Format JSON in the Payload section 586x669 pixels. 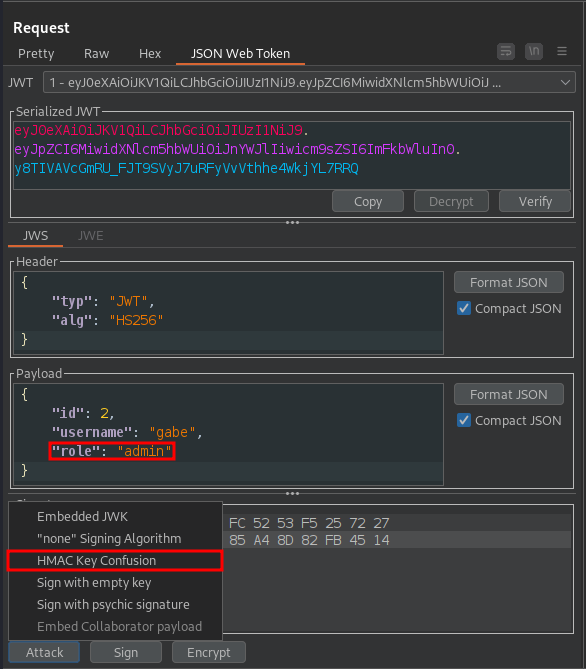[509, 394]
